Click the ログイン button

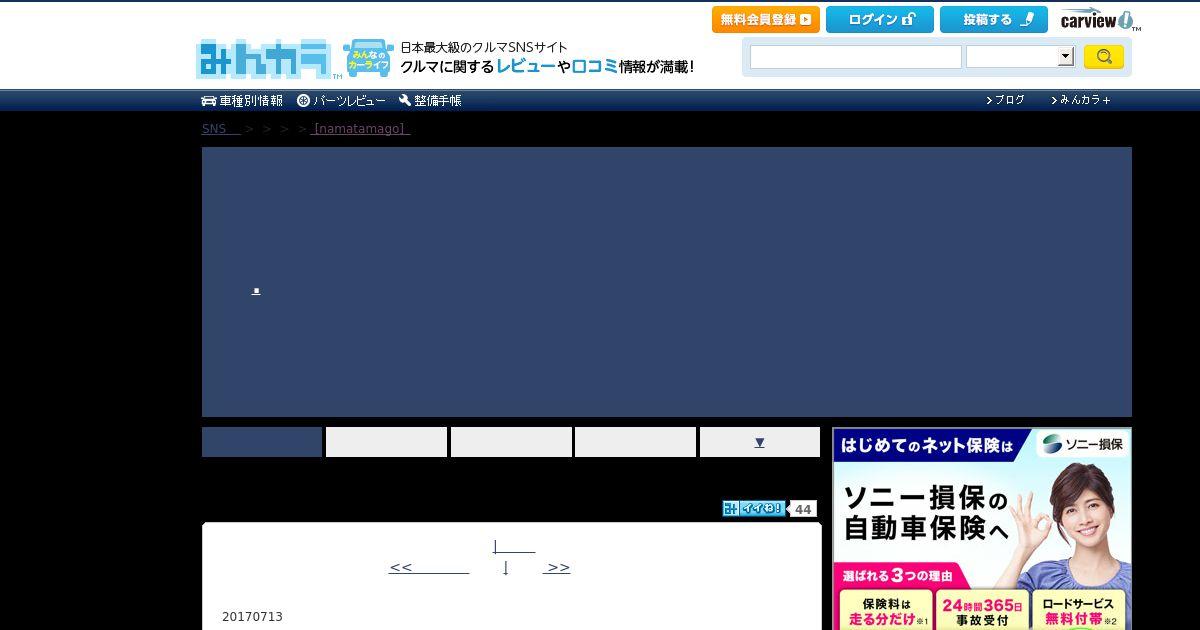coord(880,19)
